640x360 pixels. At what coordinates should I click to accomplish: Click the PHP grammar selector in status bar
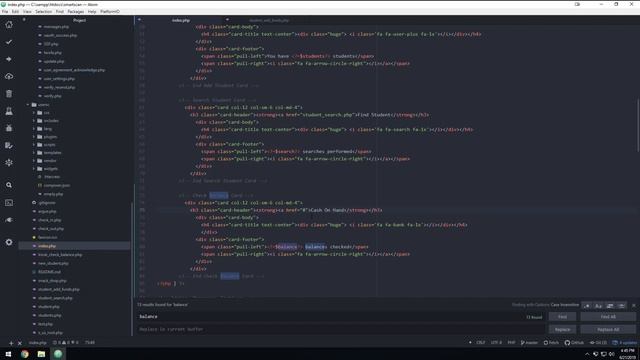pos(511,342)
